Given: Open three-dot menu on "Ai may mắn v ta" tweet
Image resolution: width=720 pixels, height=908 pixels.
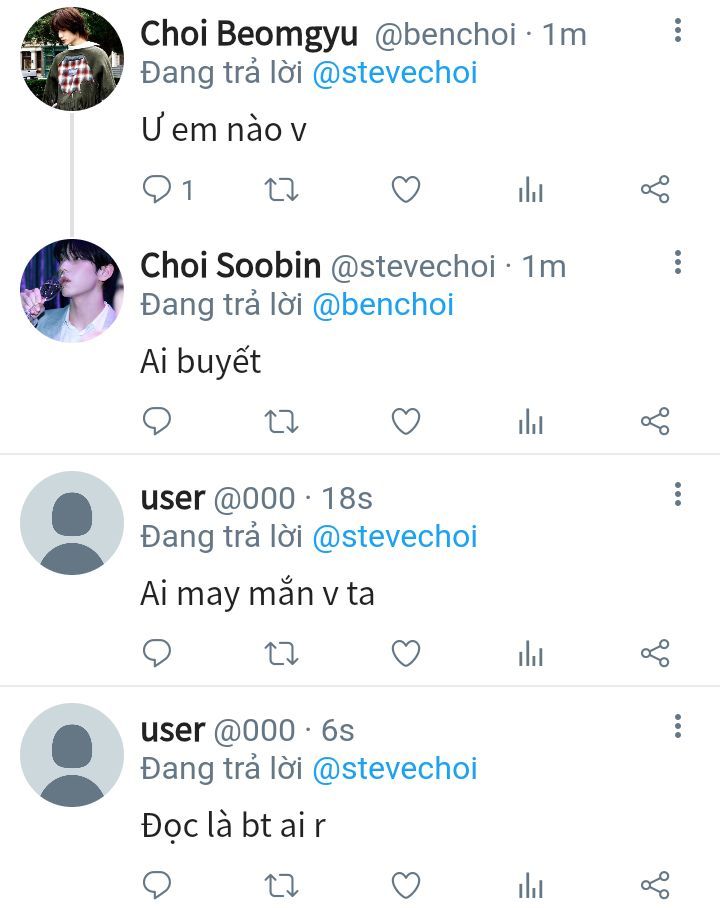Looking at the screenshot, I should tap(677, 495).
